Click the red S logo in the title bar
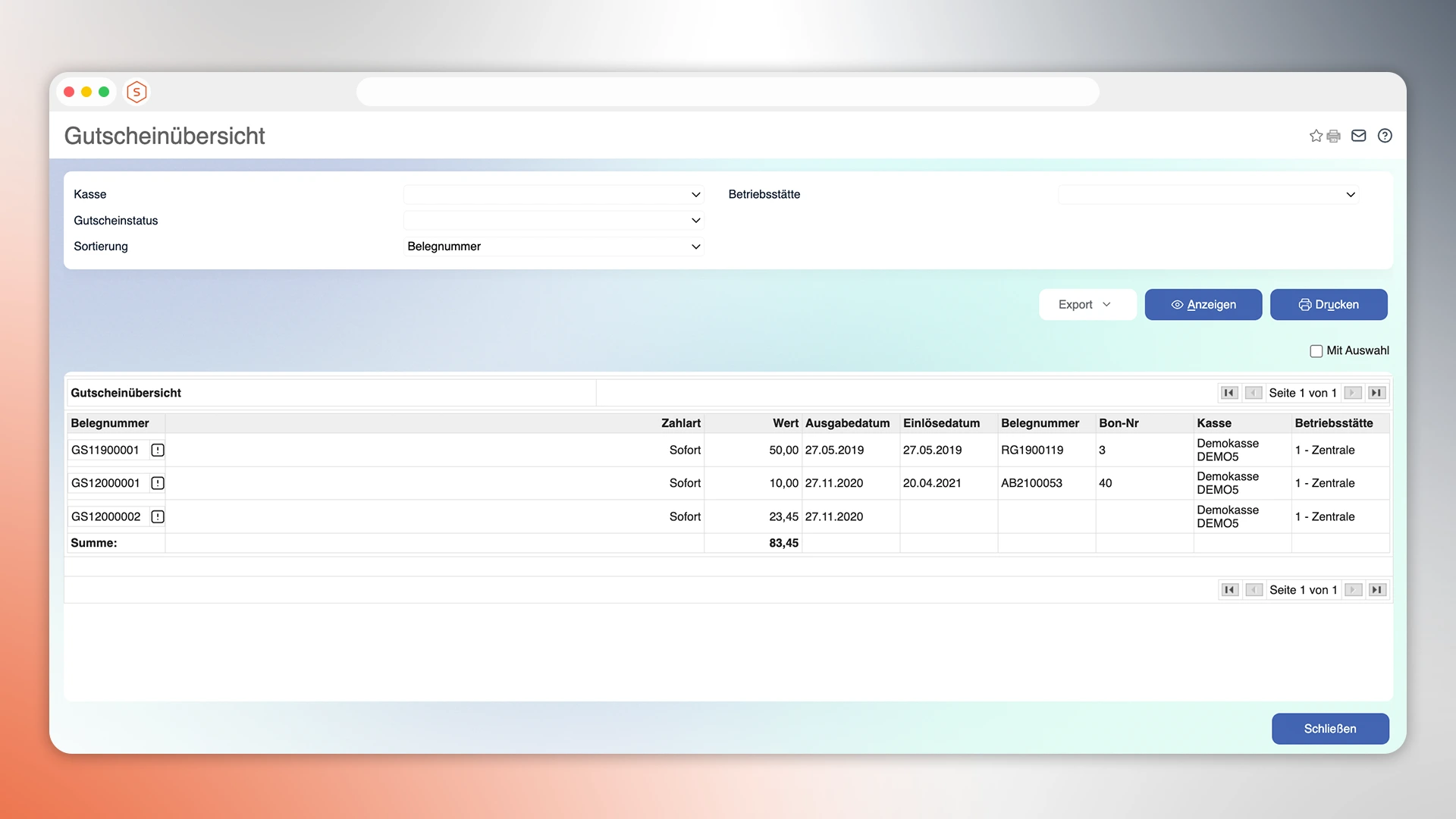The image size is (1456, 819). click(x=136, y=92)
